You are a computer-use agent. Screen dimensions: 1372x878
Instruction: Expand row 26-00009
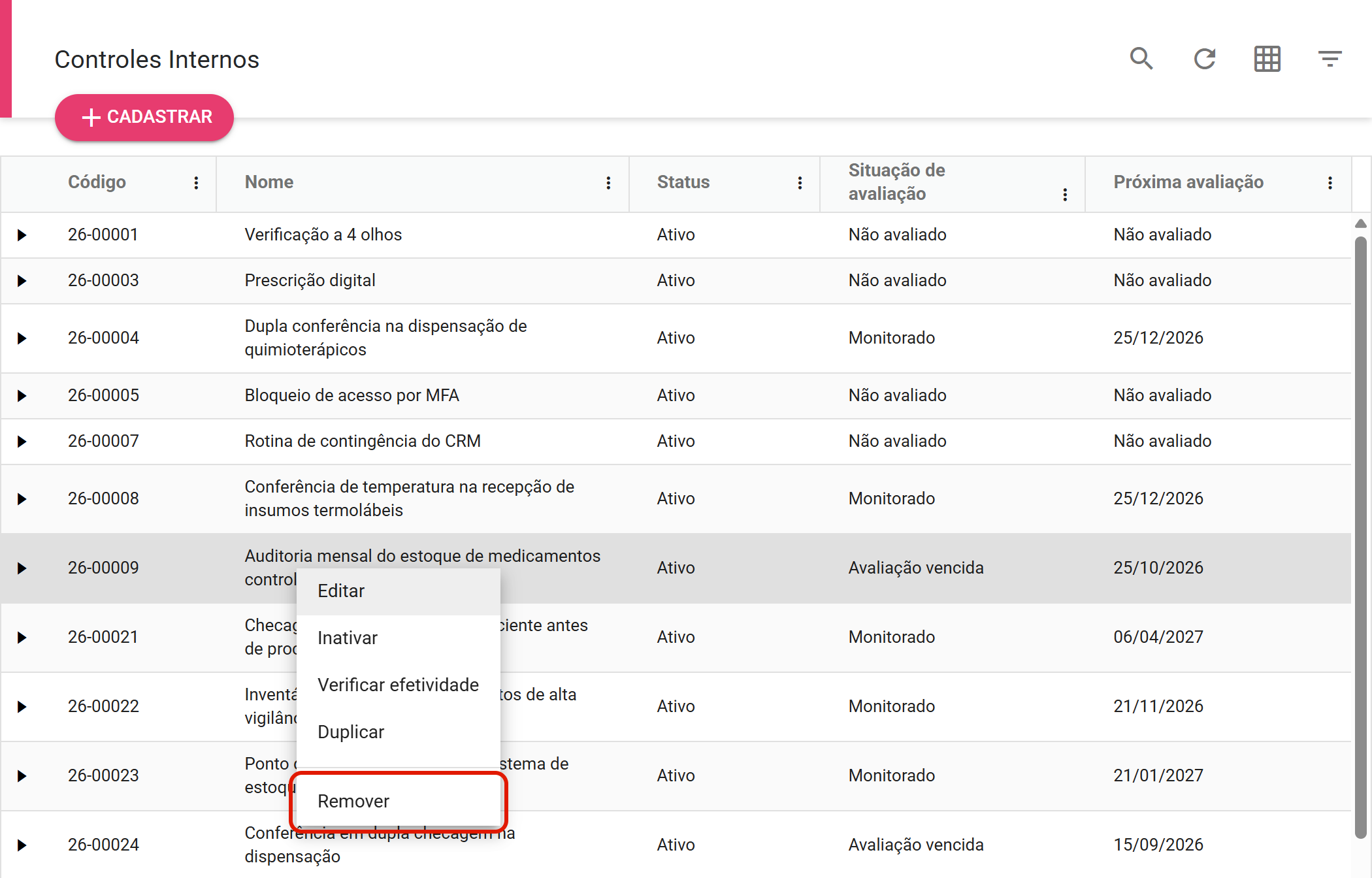(x=22, y=568)
